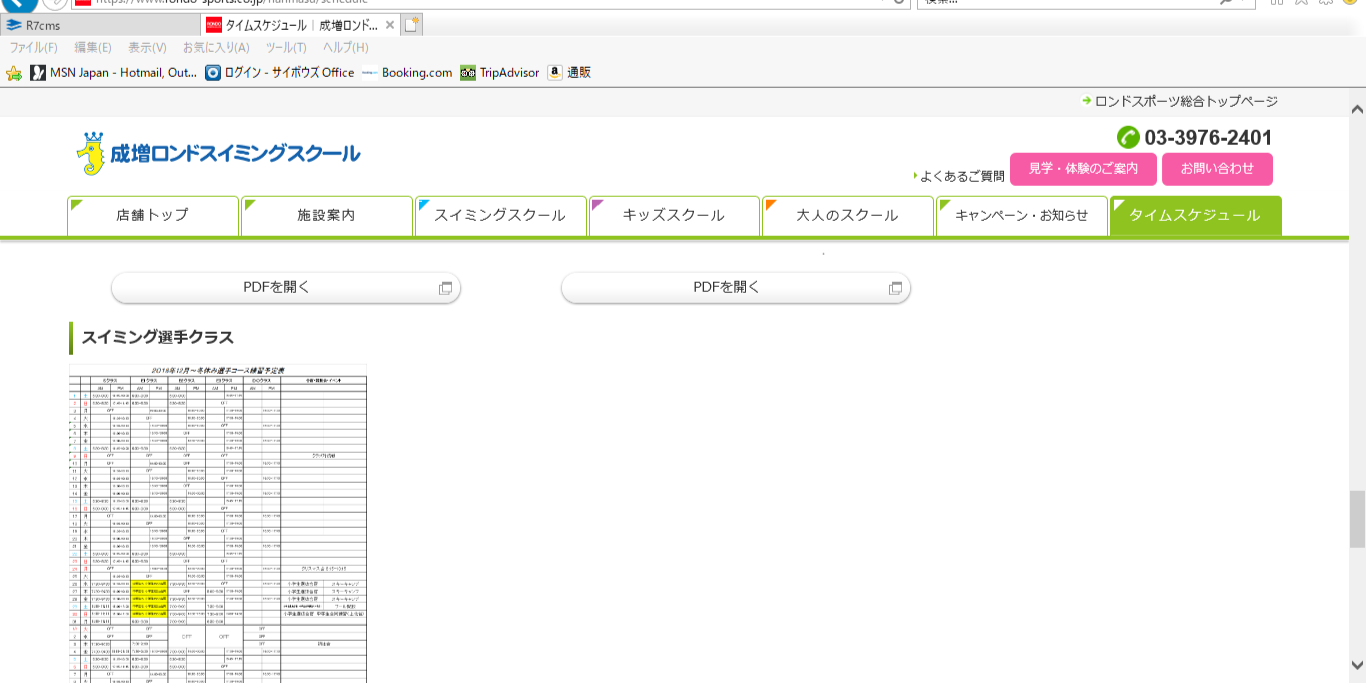1366x683 pixels.
Task: Open the ファイル(F) menu
Action: (33, 47)
